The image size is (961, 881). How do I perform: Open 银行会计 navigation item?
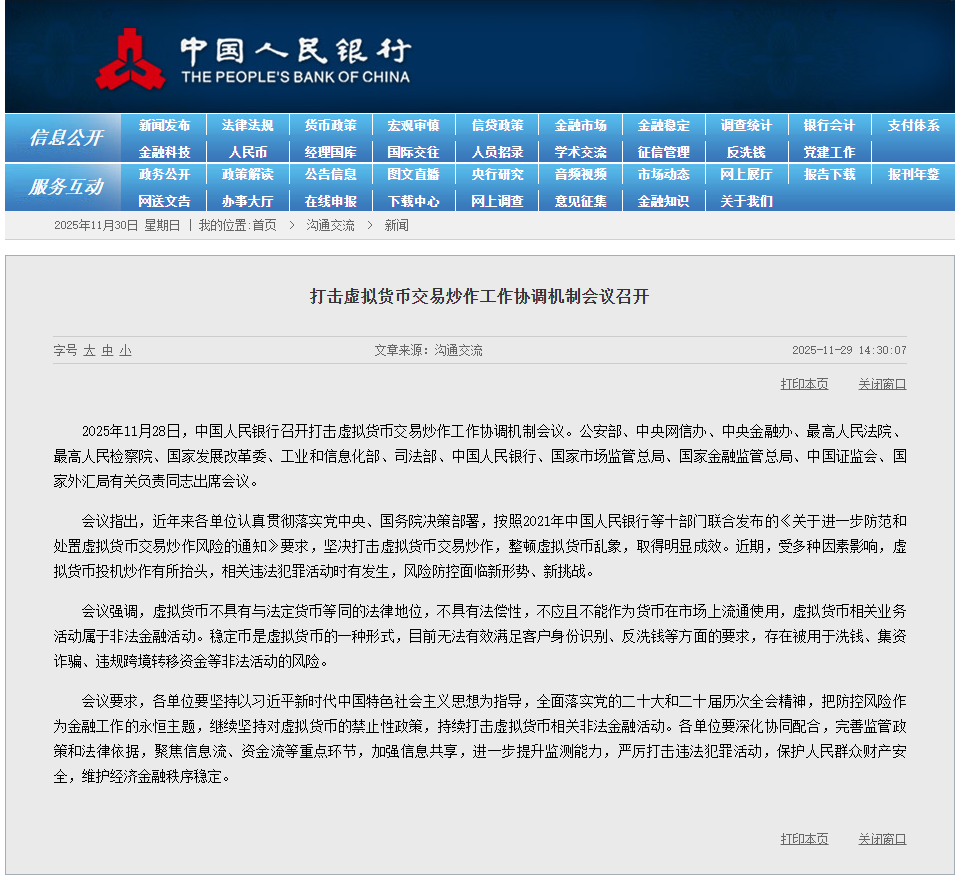[x=830, y=126]
